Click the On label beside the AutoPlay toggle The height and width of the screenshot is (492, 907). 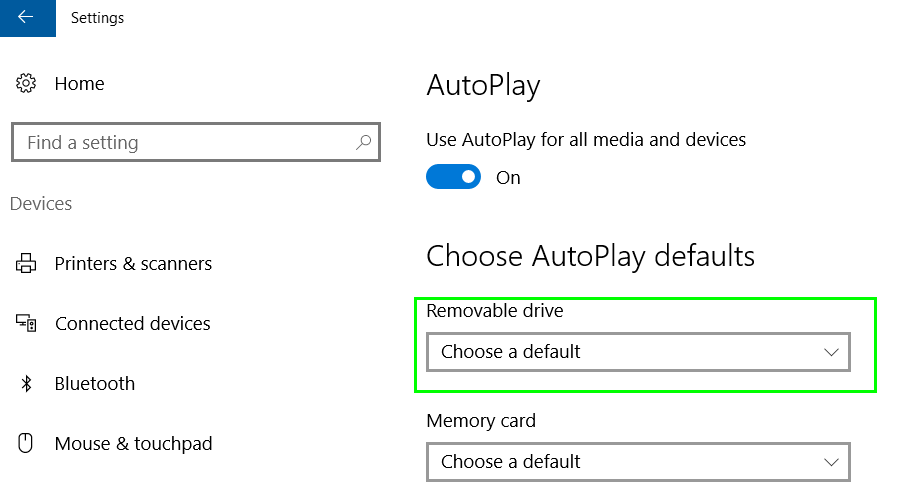tap(508, 177)
